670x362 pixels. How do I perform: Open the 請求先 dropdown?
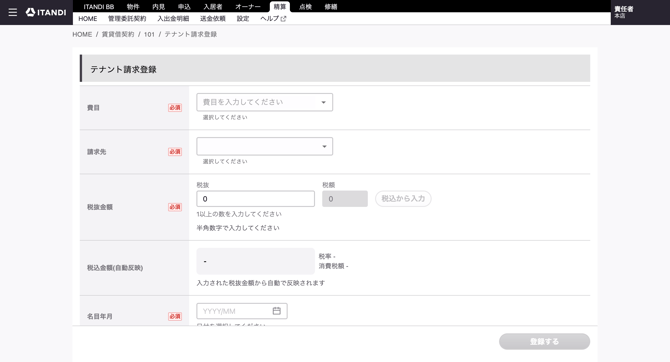click(x=264, y=146)
